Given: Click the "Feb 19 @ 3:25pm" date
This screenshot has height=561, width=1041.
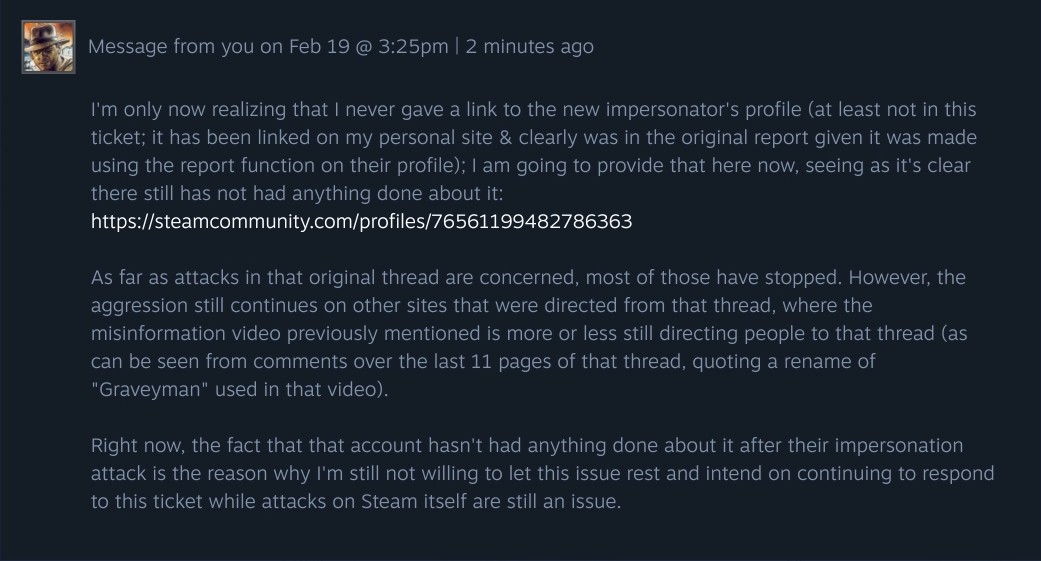Looking at the screenshot, I should (x=368, y=47).
